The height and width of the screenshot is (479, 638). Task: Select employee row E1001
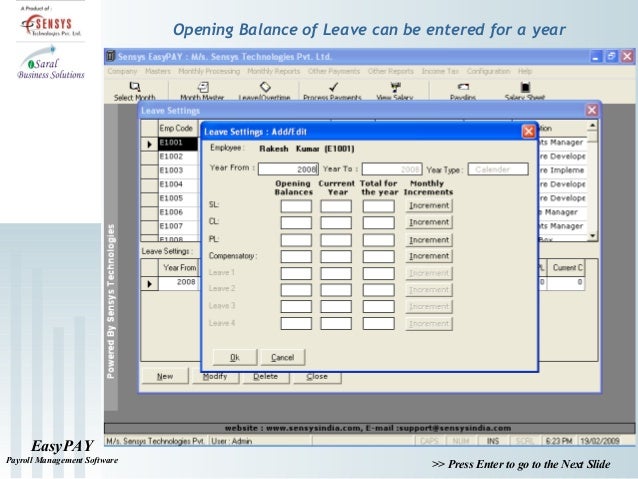pos(178,143)
